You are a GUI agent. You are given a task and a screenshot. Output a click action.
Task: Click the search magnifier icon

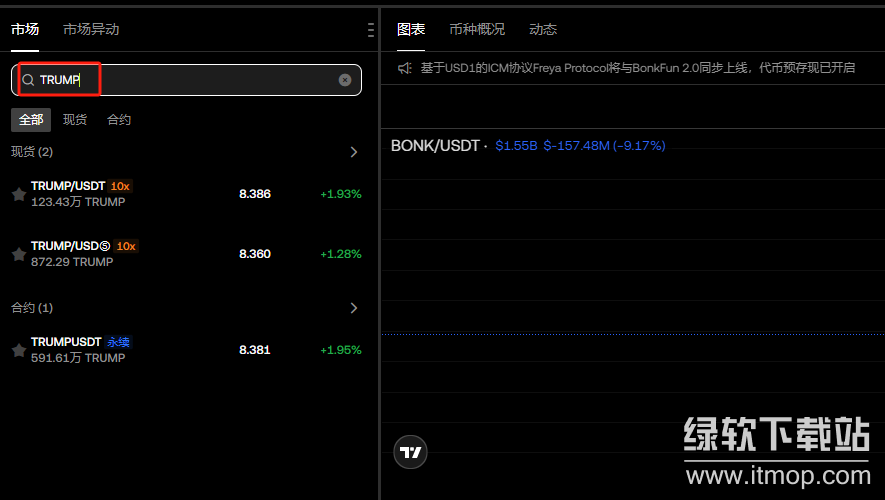point(28,80)
